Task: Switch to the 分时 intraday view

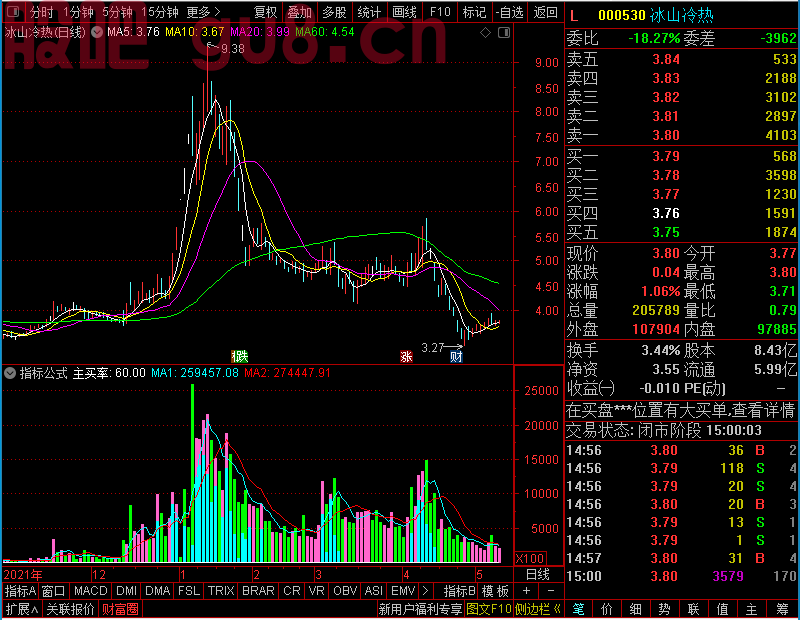Action: coord(41,12)
